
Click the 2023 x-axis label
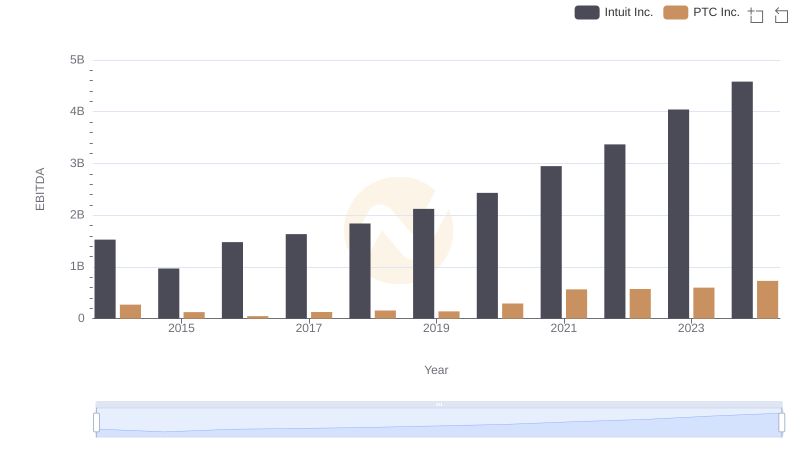point(691,328)
